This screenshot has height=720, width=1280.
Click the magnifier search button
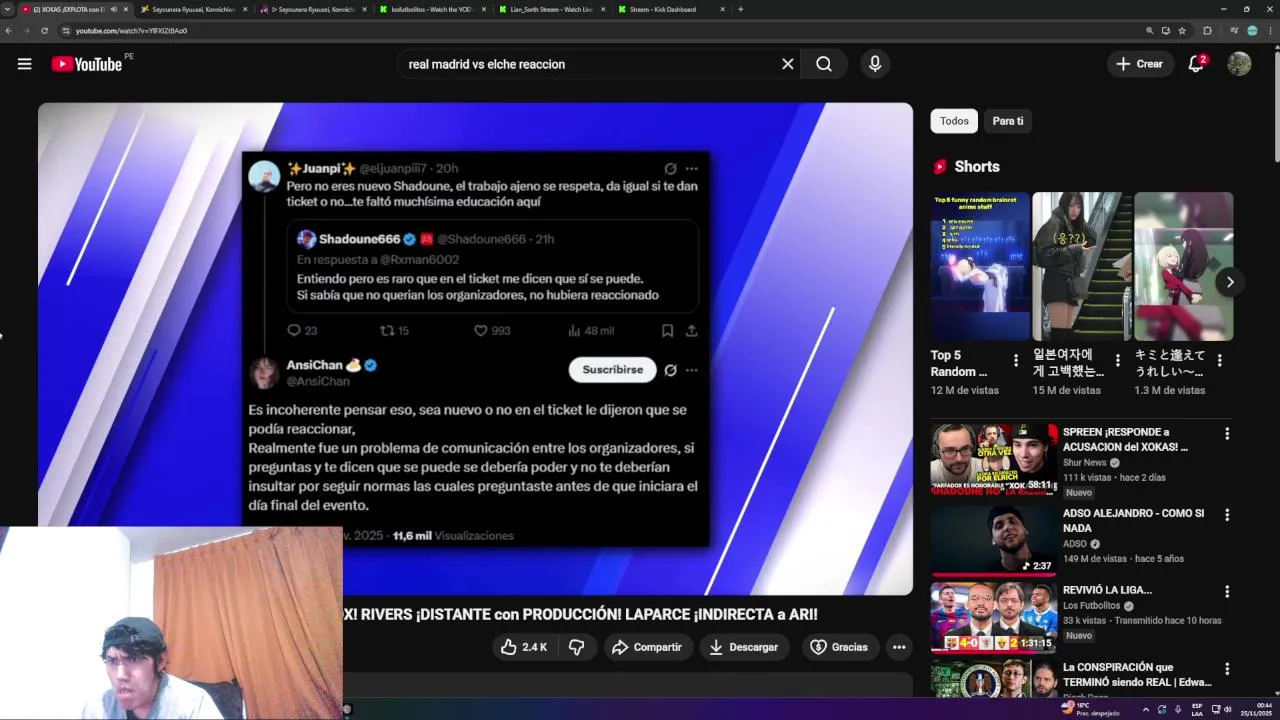[824, 64]
